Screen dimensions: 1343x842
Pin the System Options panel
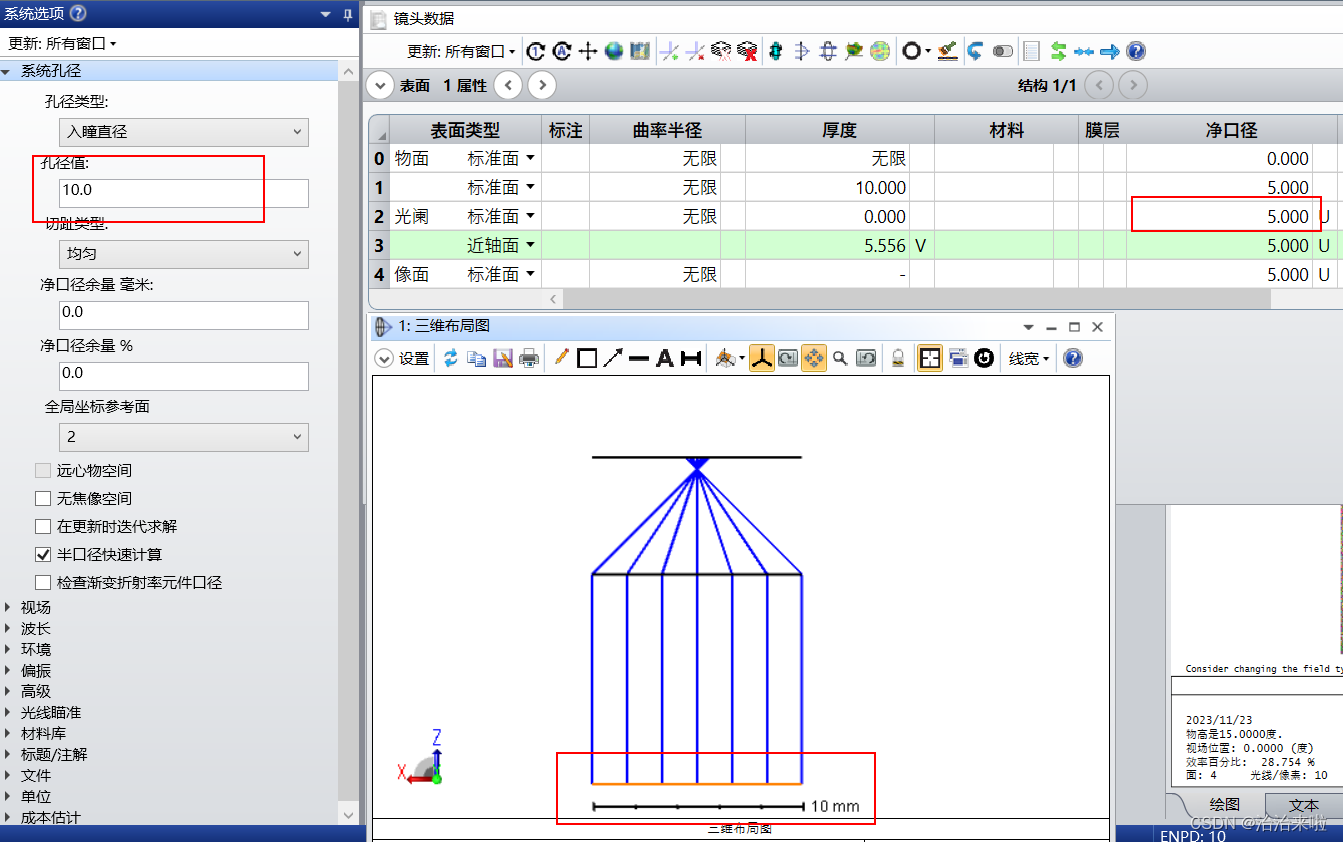[347, 14]
